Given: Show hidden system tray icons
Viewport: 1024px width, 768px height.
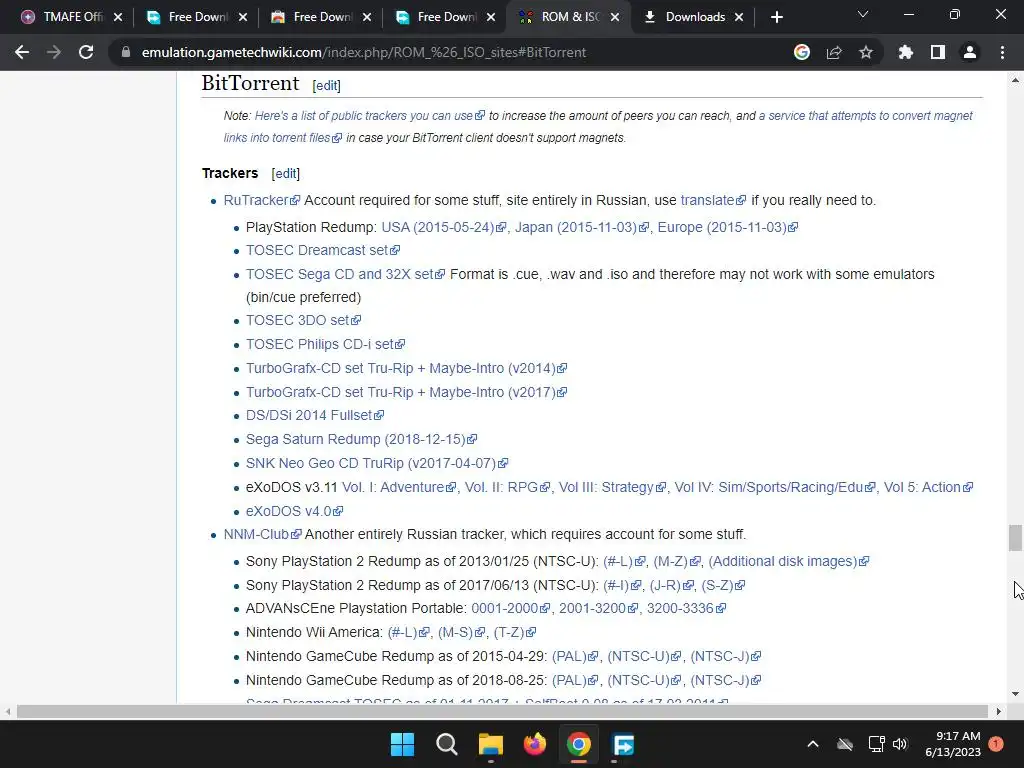Looking at the screenshot, I should (x=812, y=744).
